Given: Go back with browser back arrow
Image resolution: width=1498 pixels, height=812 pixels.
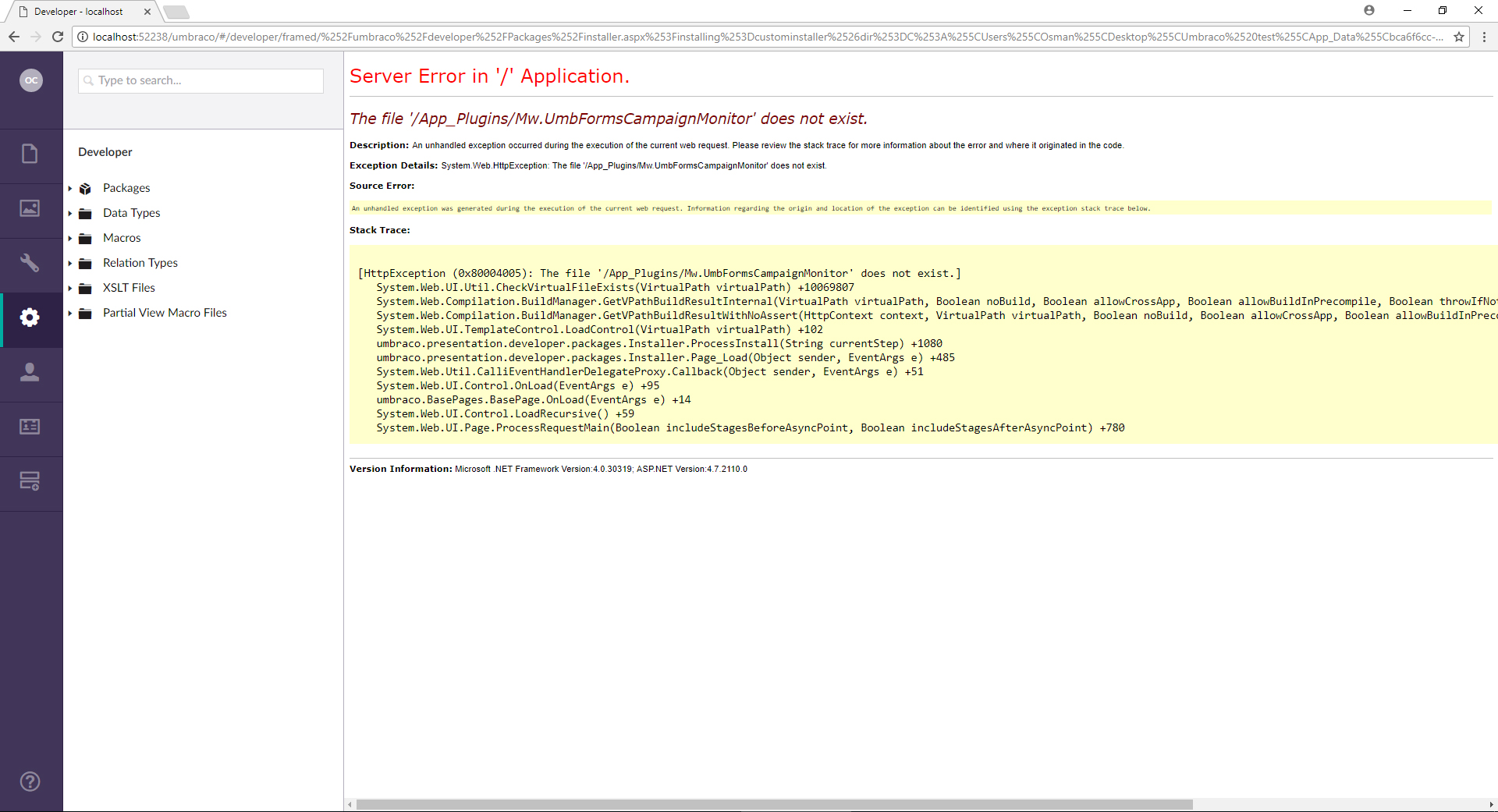Looking at the screenshot, I should click(x=14, y=37).
